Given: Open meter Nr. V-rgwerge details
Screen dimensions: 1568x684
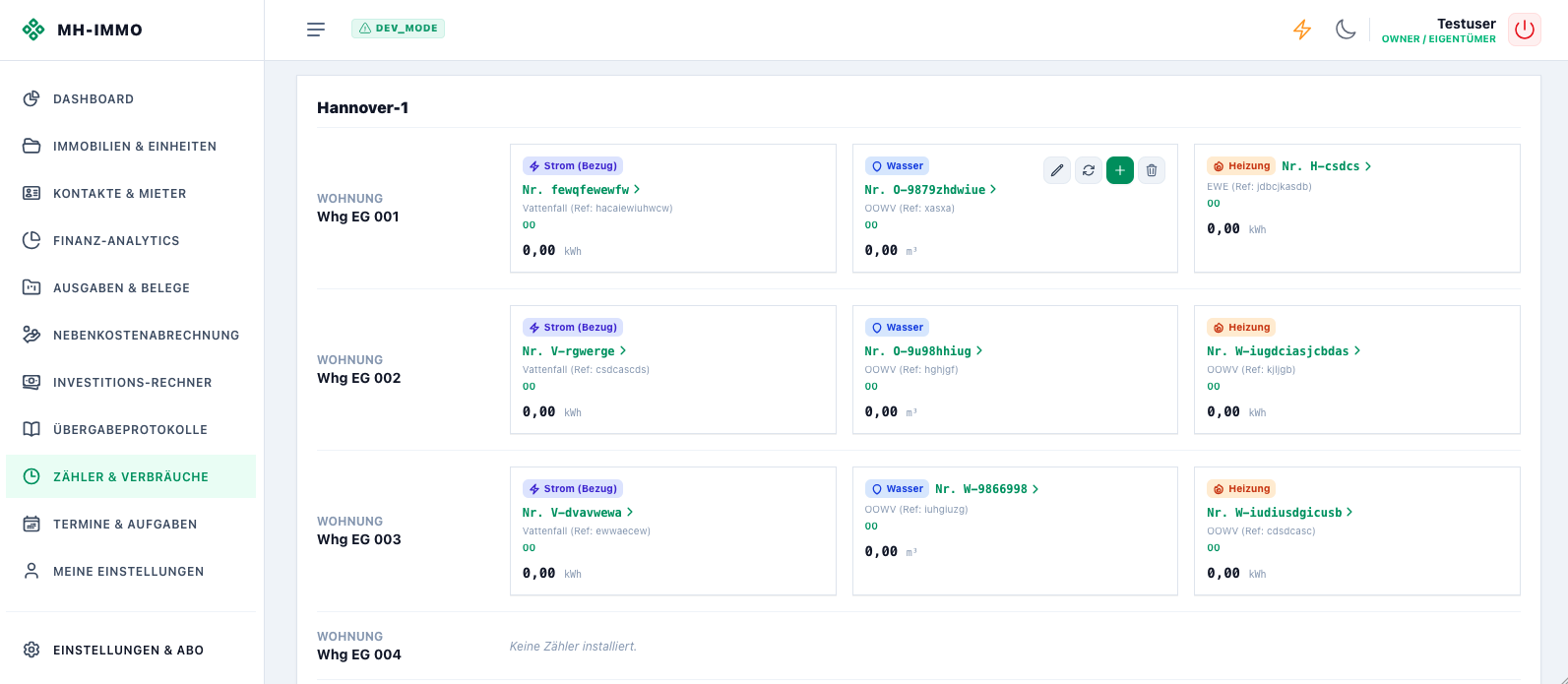Looking at the screenshot, I should (x=574, y=350).
